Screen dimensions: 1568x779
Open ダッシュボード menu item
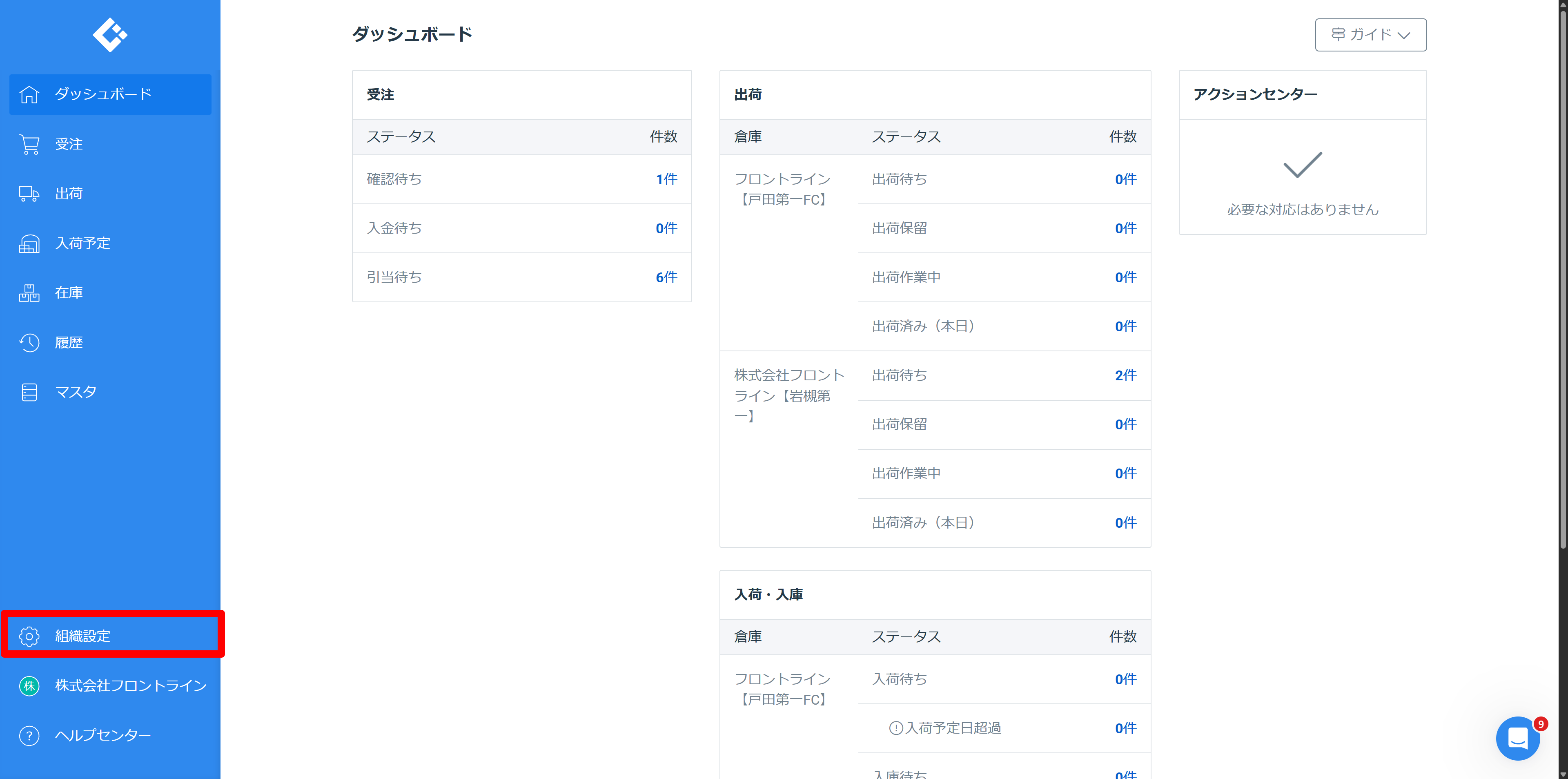point(110,94)
